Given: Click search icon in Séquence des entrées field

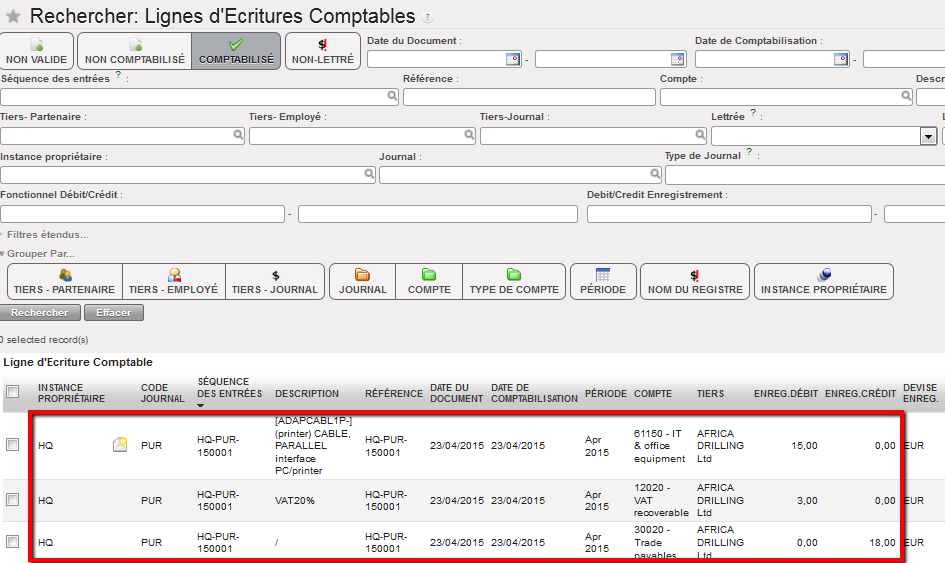Looking at the screenshot, I should pyautogui.click(x=392, y=97).
